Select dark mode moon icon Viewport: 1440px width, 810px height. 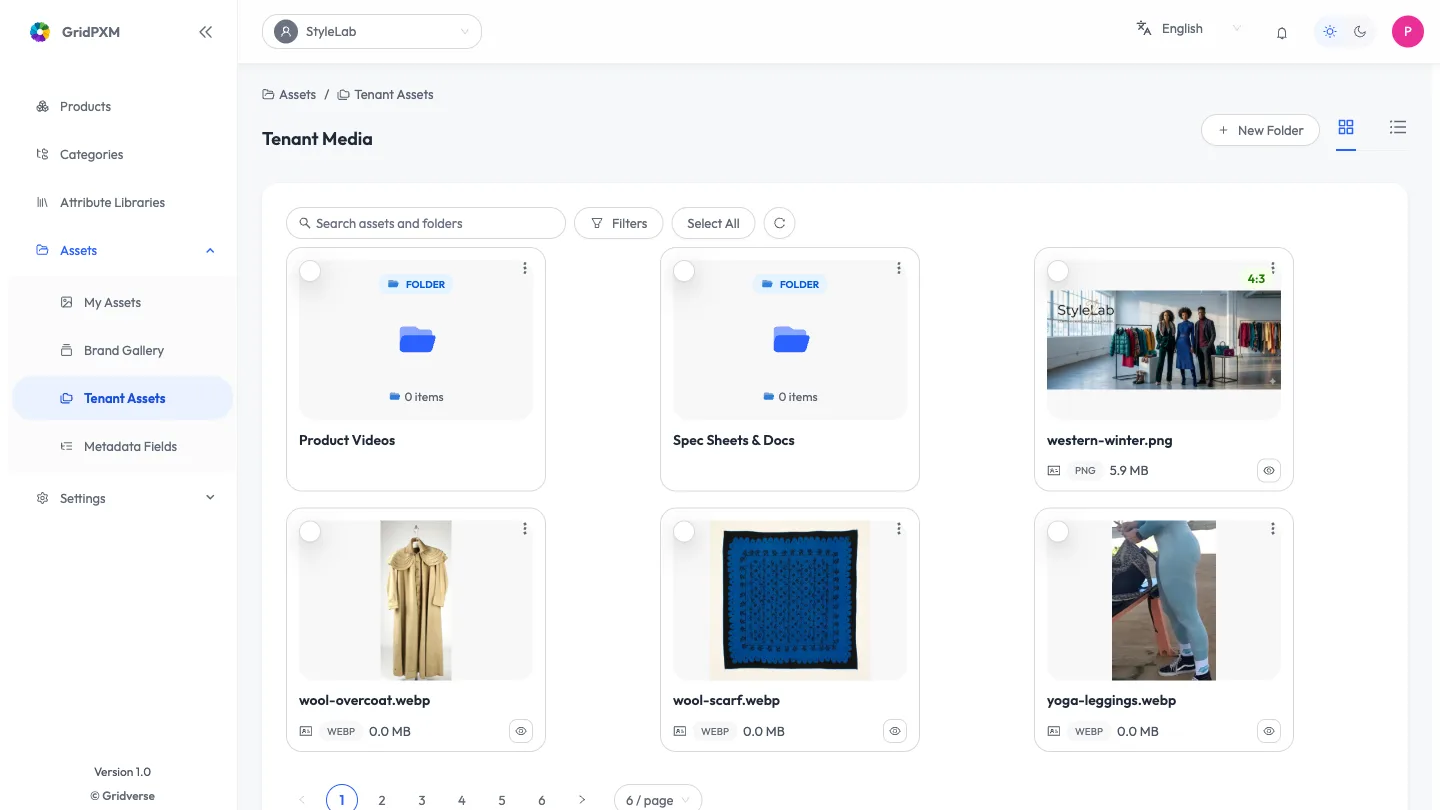pos(1360,31)
